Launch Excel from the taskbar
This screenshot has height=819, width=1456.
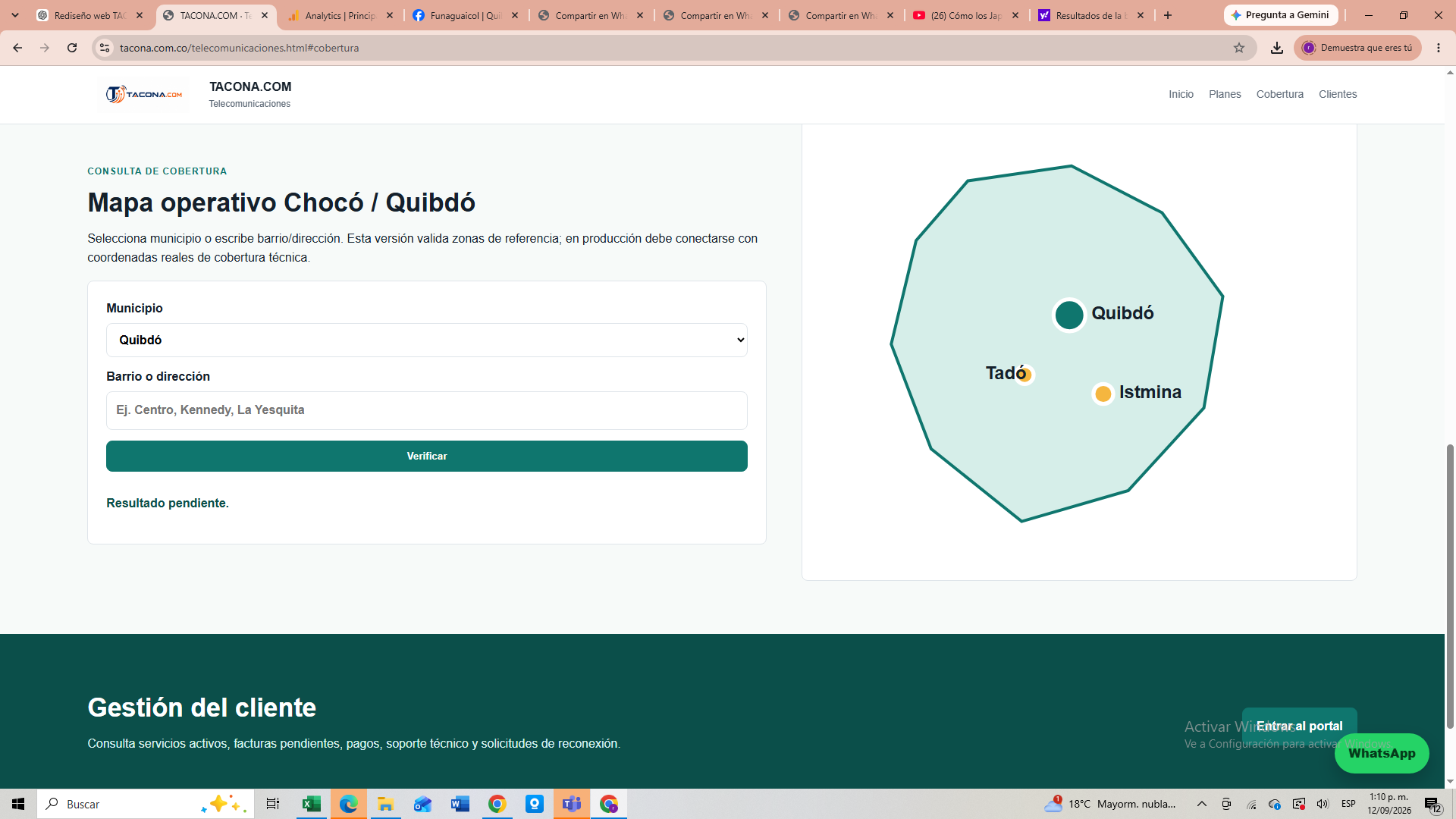click(311, 804)
